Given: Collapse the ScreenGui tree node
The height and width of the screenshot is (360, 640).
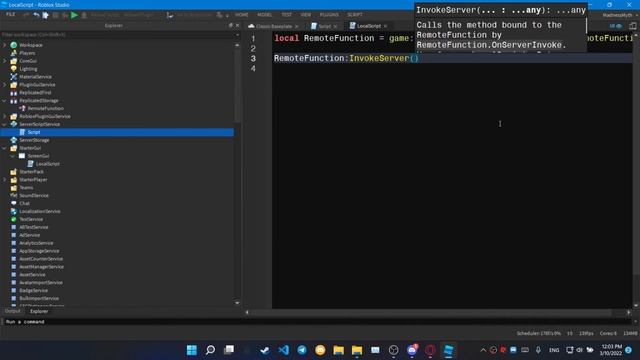Looking at the screenshot, I should tap(13, 156).
